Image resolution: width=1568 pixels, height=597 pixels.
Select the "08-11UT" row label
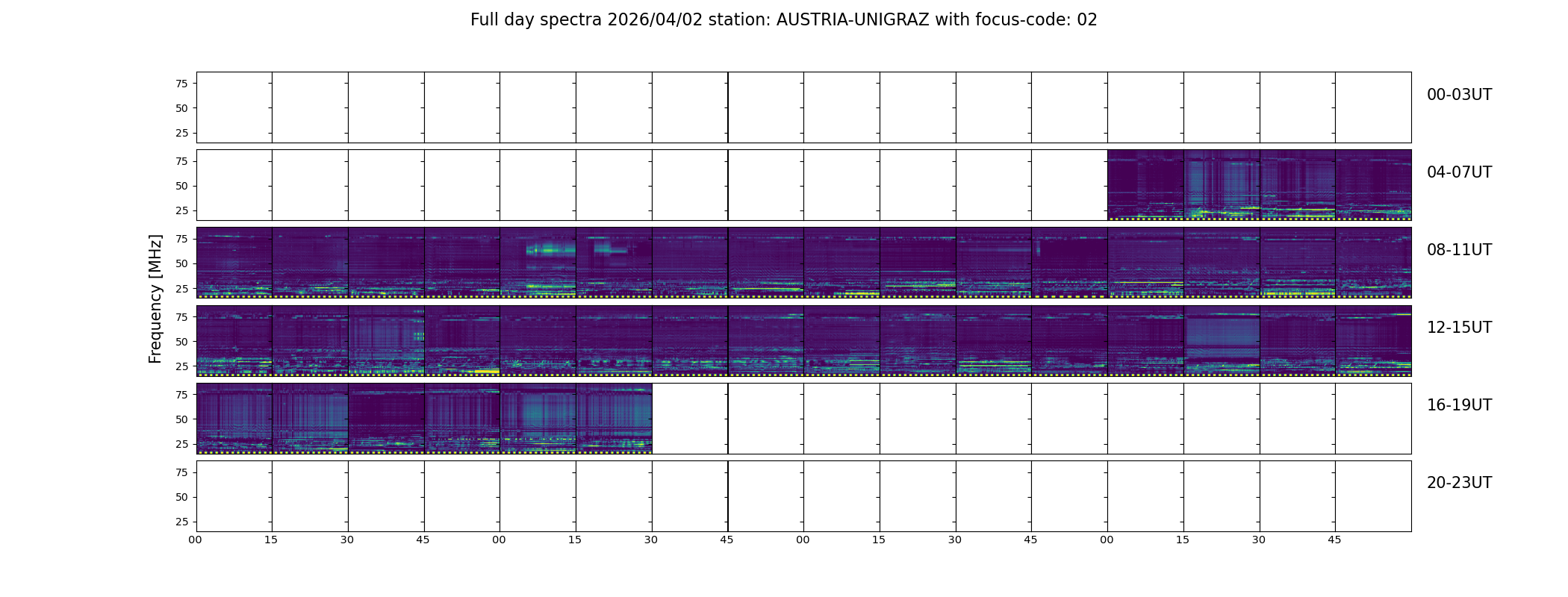1459,250
